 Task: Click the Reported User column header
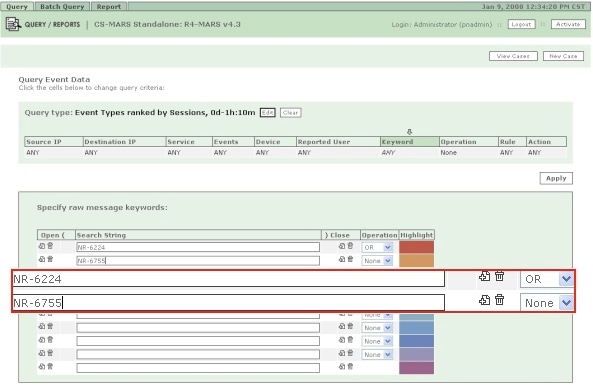[x=338, y=142]
